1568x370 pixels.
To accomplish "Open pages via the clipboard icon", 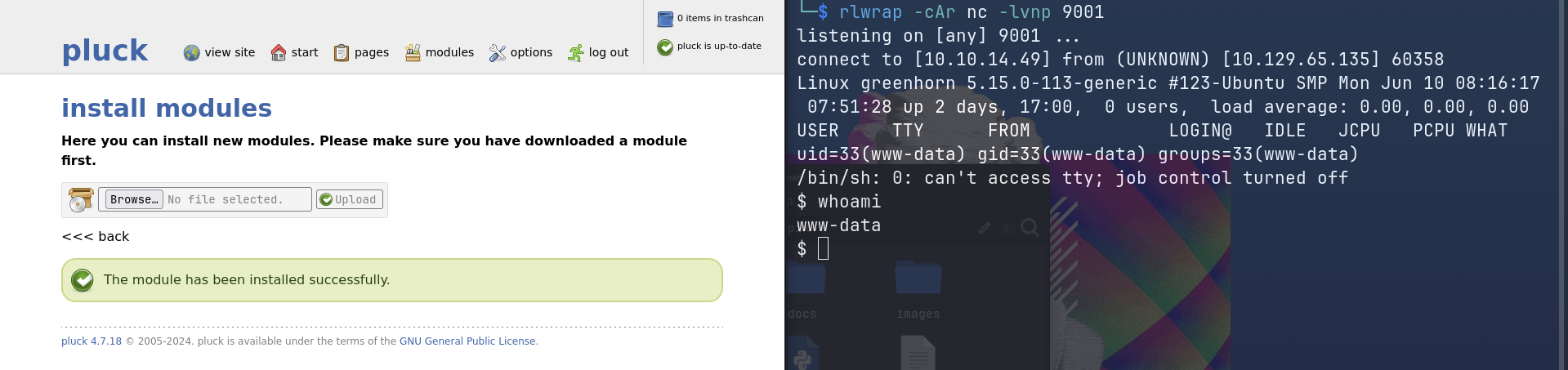I will (342, 53).
